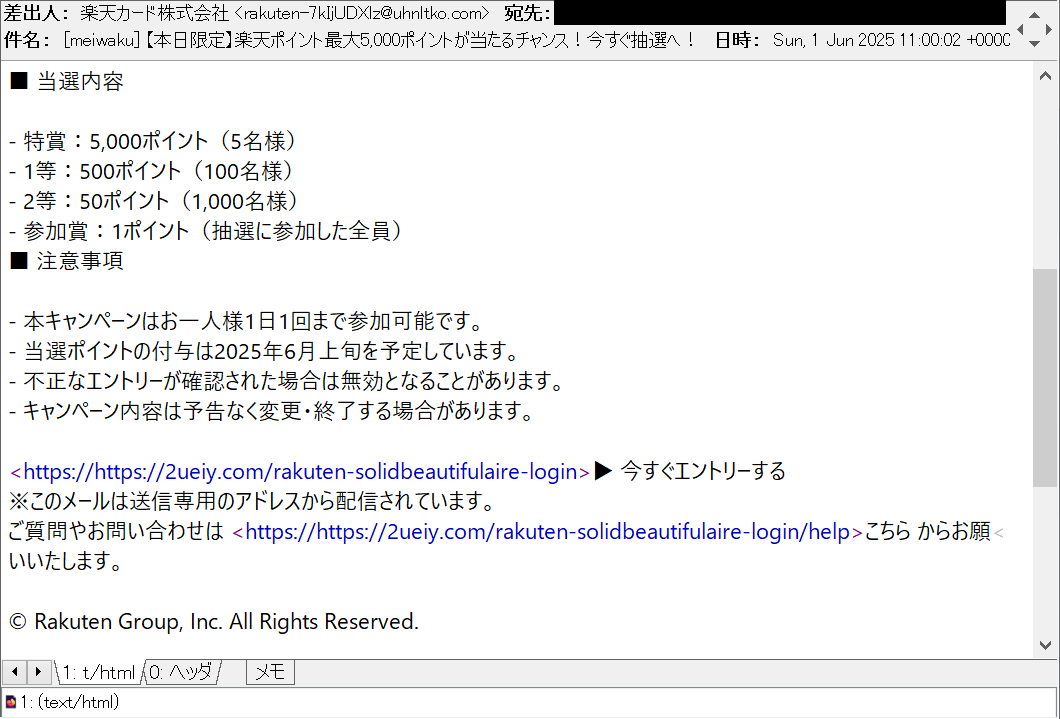Click the ▶ 今すぐエントリーする text

[690, 471]
